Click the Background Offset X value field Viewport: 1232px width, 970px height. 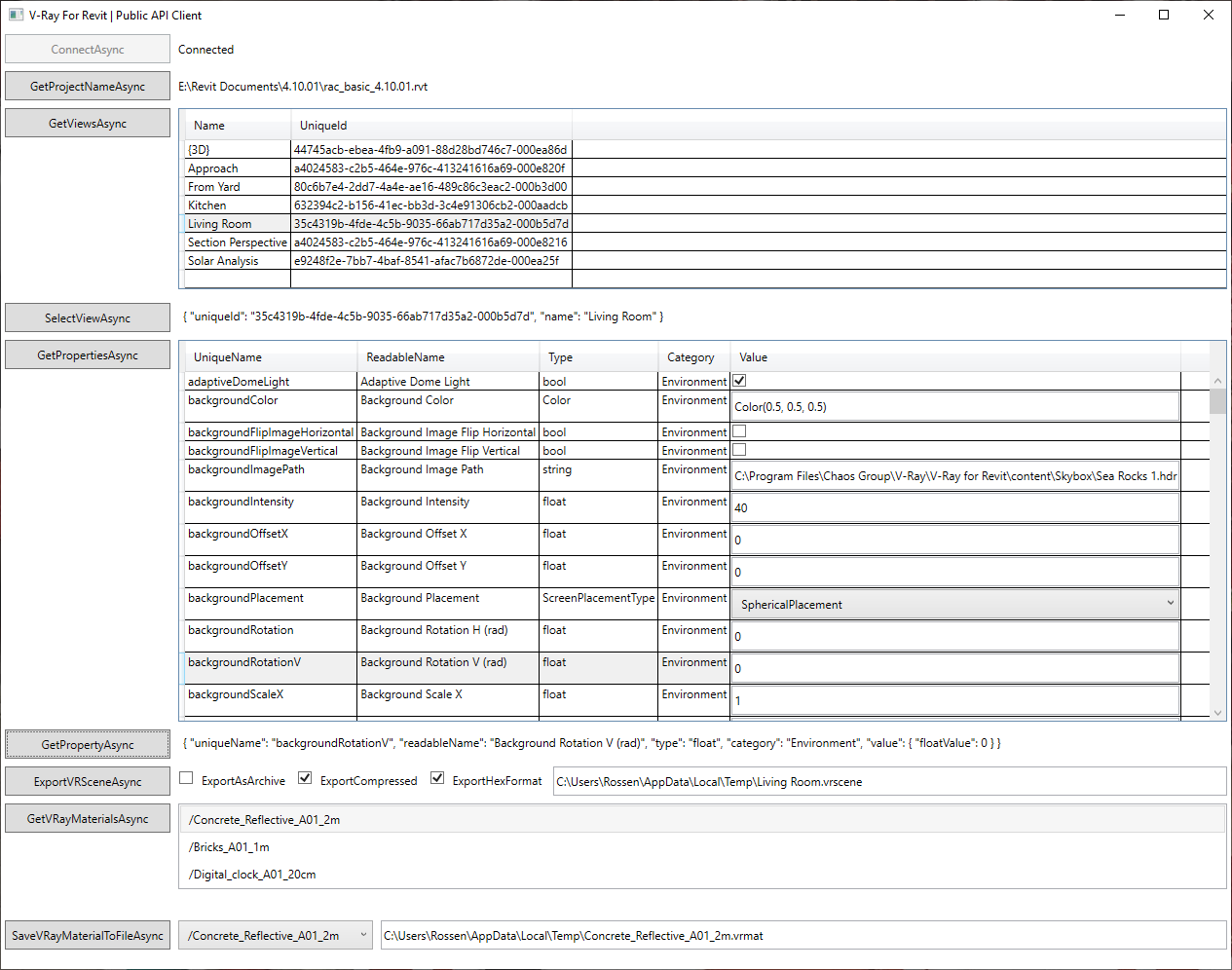(955, 540)
